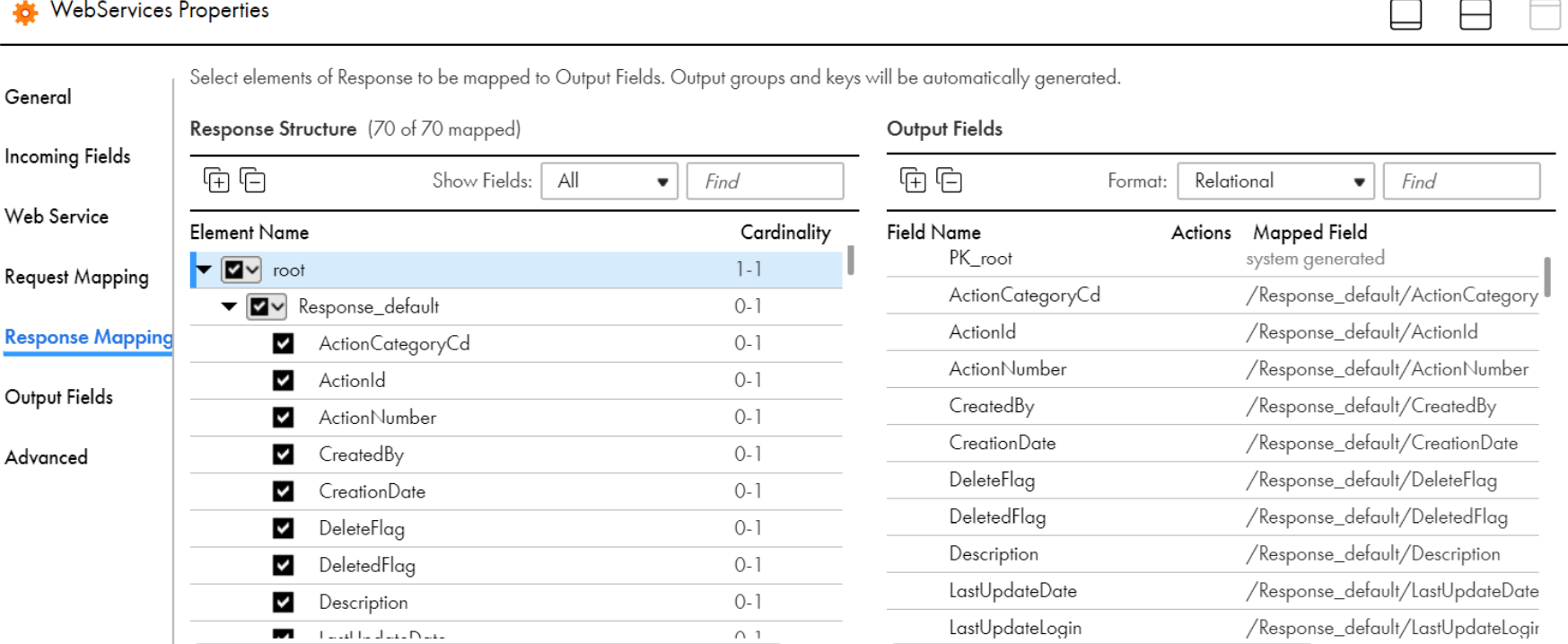Uncheck the ActionCategoryCd element
The width and height of the screenshot is (1568, 644).
click(x=284, y=343)
